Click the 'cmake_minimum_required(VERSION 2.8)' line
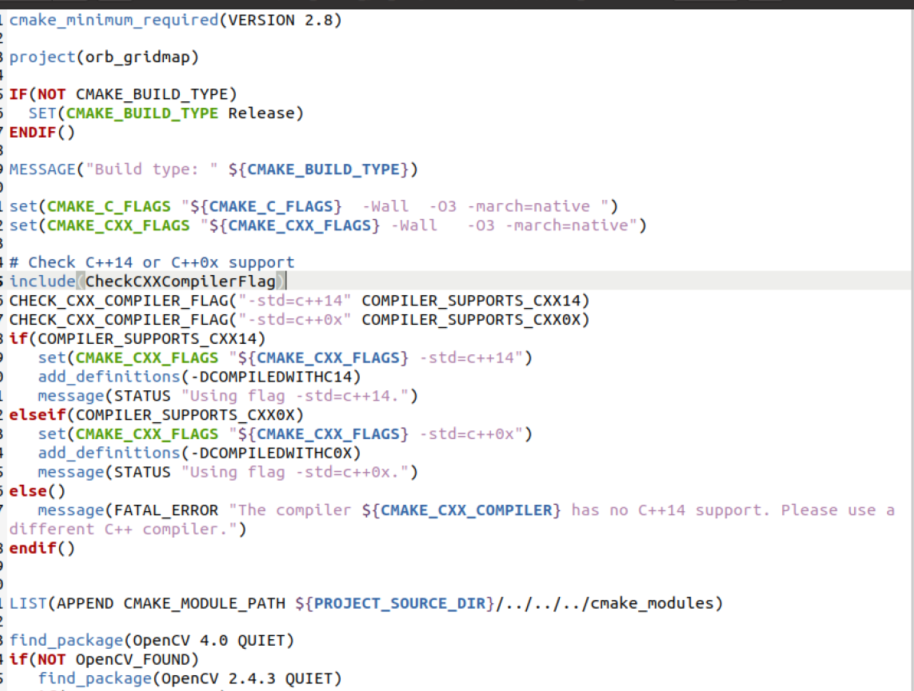The width and height of the screenshot is (914, 691). (x=175, y=20)
